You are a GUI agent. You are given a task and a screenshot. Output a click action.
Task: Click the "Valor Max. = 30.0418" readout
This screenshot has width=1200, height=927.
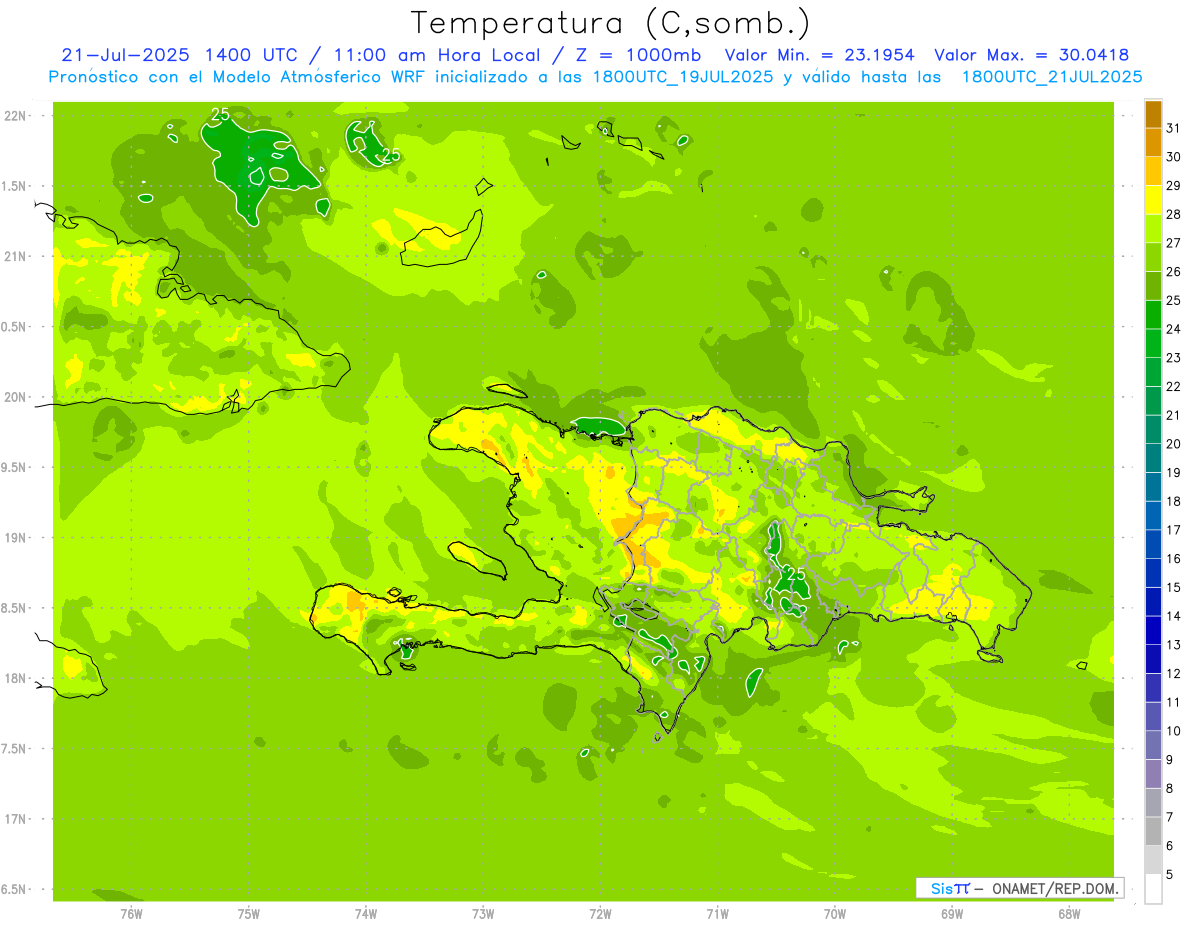coord(1031,55)
